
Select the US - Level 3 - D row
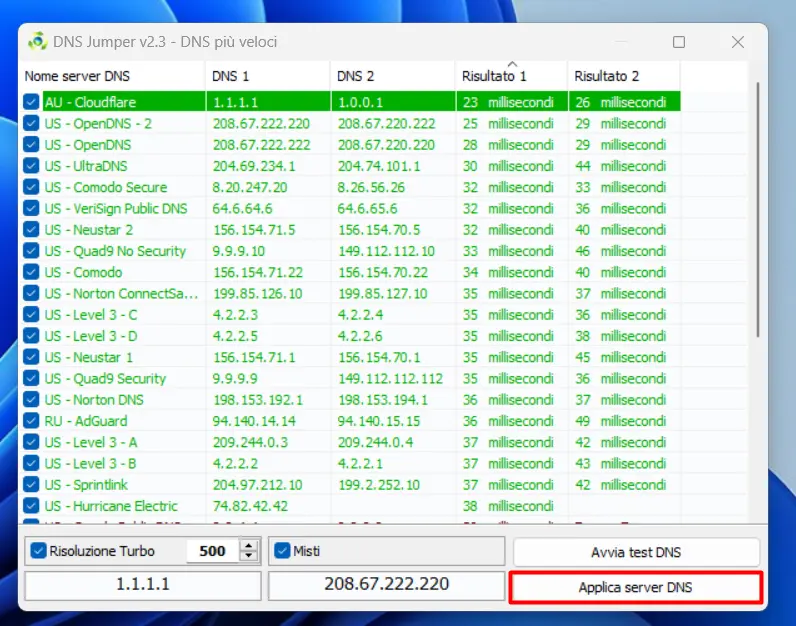pyautogui.click(x=351, y=336)
